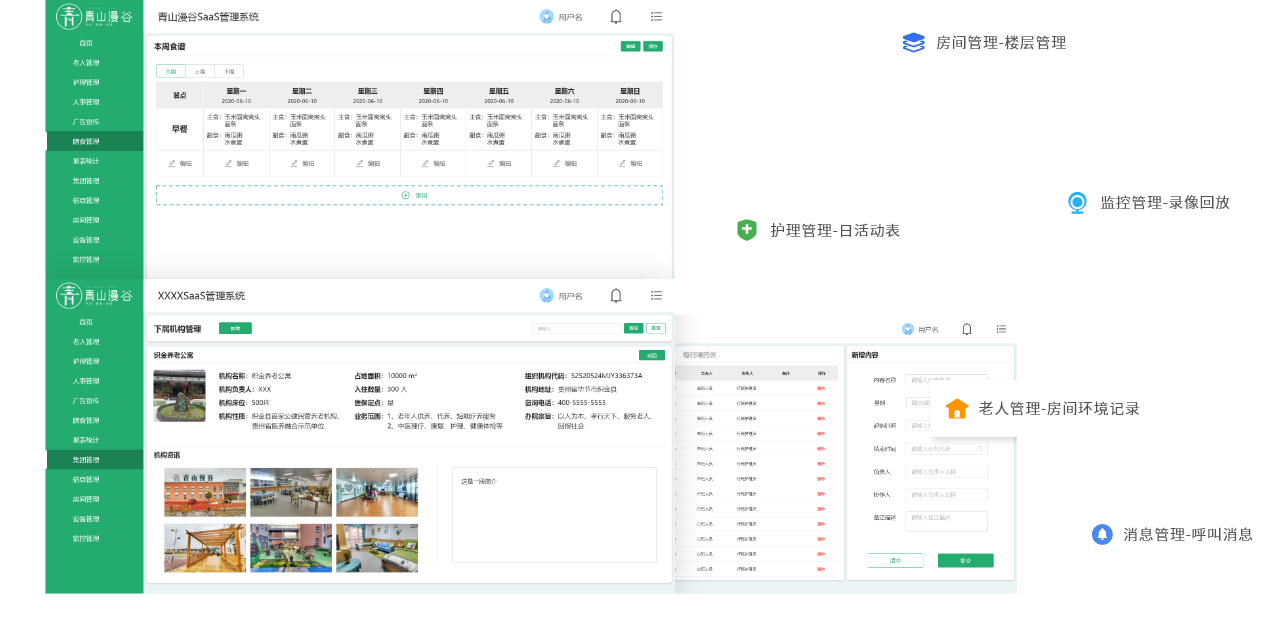Screen dimensions: 1287x642
Task: Click the user avatar in the XXXXSaaS header
Action: 546,295
